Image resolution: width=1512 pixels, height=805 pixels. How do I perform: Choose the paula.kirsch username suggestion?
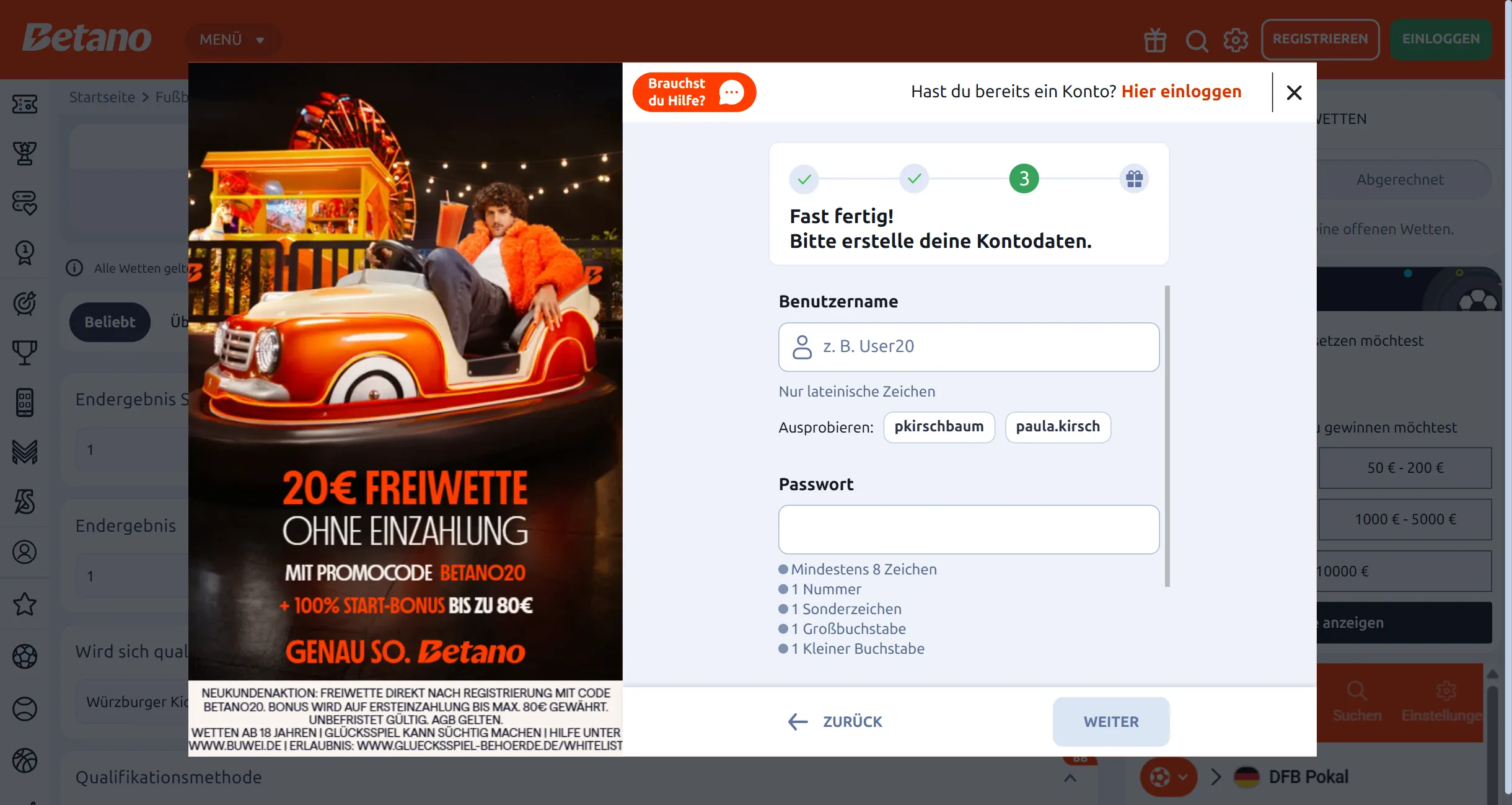(x=1058, y=427)
